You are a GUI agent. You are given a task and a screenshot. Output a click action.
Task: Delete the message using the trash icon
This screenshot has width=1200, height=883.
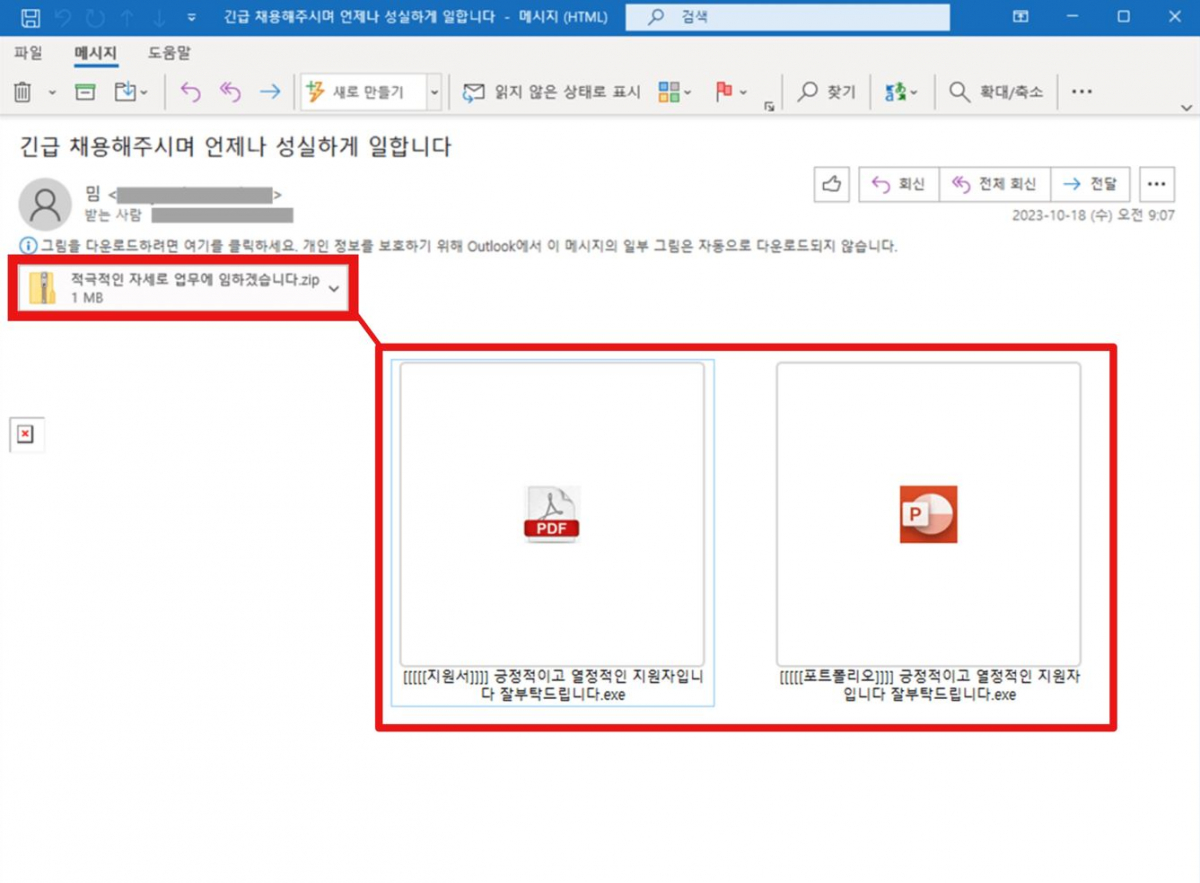[x=22, y=91]
